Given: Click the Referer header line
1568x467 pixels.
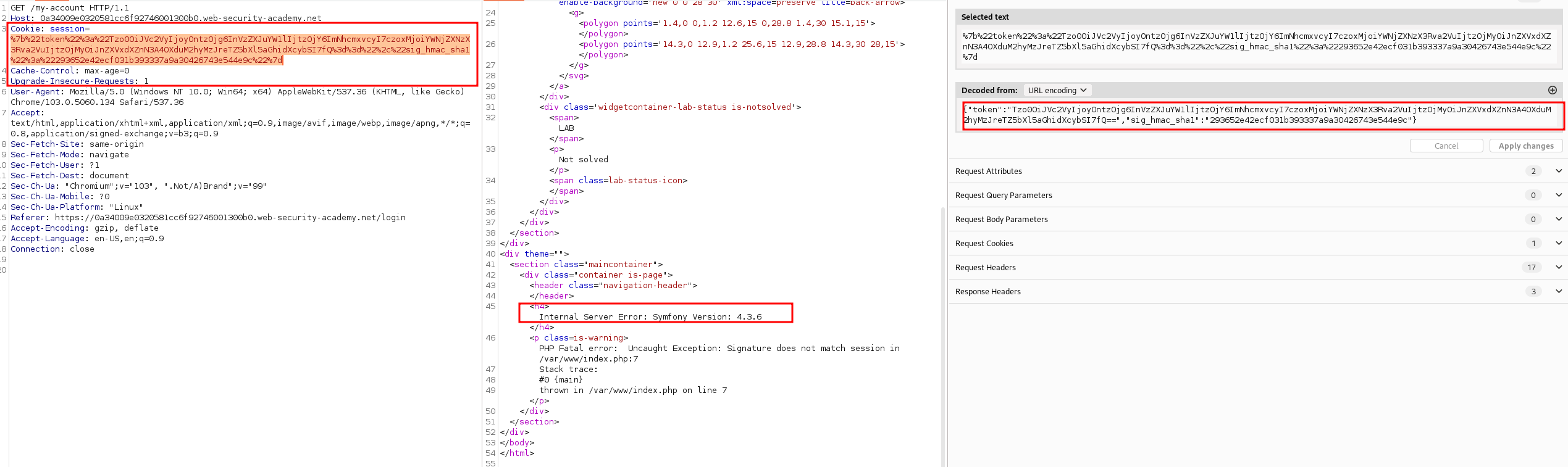Looking at the screenshot, I should 210,218.
